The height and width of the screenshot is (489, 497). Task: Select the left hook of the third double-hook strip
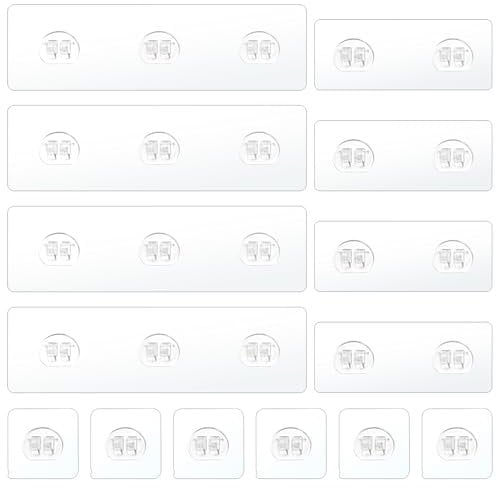354,257
